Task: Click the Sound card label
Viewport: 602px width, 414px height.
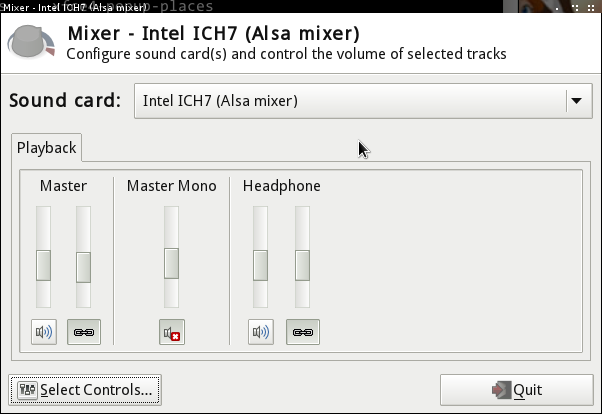Action: (65, 101)
